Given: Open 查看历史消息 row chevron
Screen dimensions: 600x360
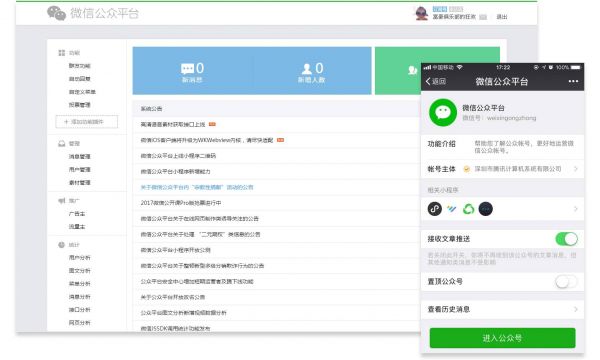Looking at the screenshot, I should coord(576,309).
